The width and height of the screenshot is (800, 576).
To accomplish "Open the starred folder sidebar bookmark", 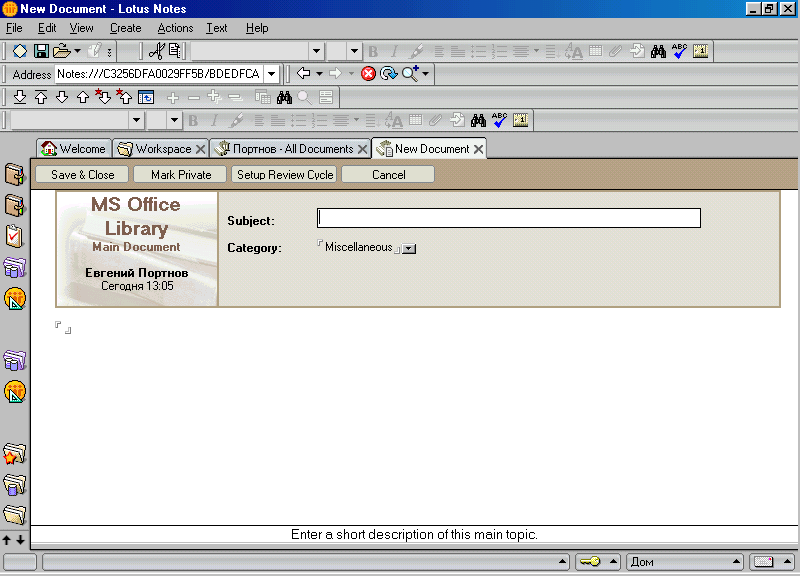I will pos(14,454).
